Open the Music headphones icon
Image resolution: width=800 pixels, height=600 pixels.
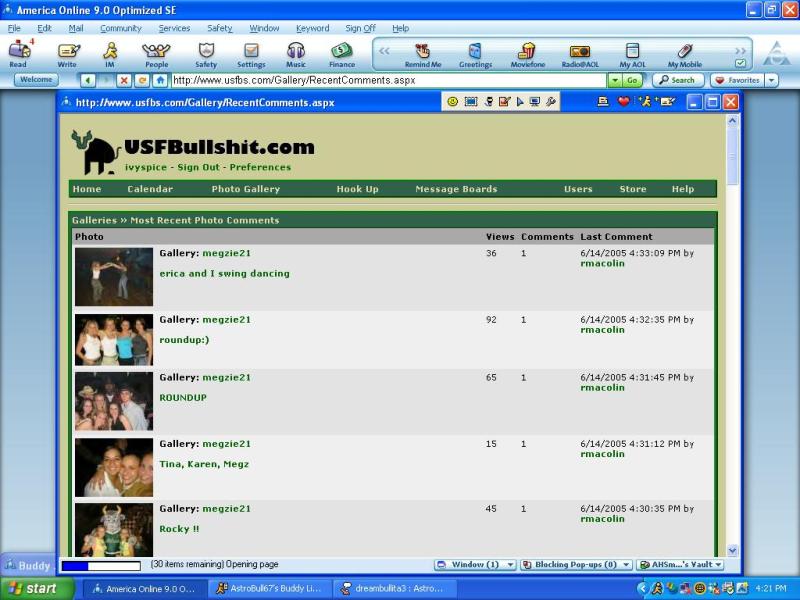(x=296, y=55)
